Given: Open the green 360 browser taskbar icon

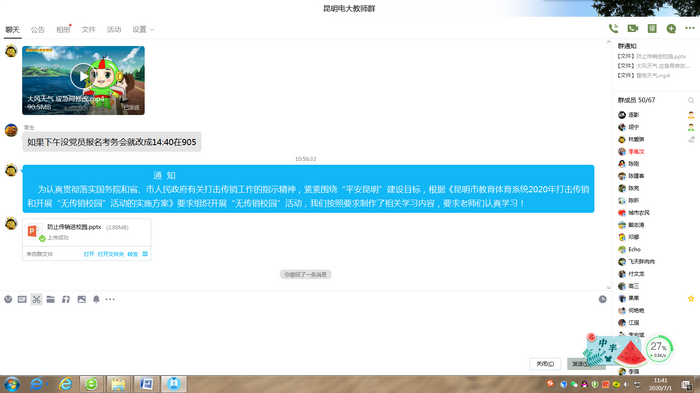Looking at the screenshot, I should coord(92,384).
